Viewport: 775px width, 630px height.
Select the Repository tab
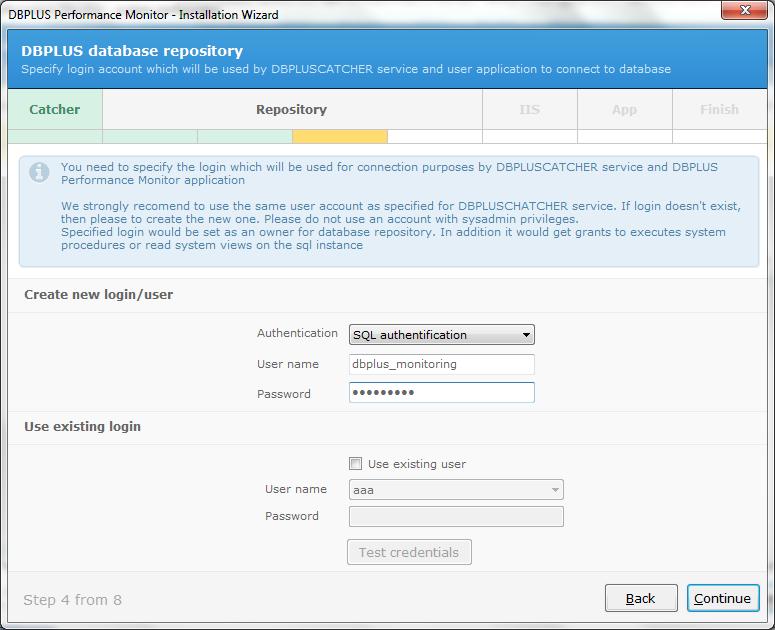(292, 109)
